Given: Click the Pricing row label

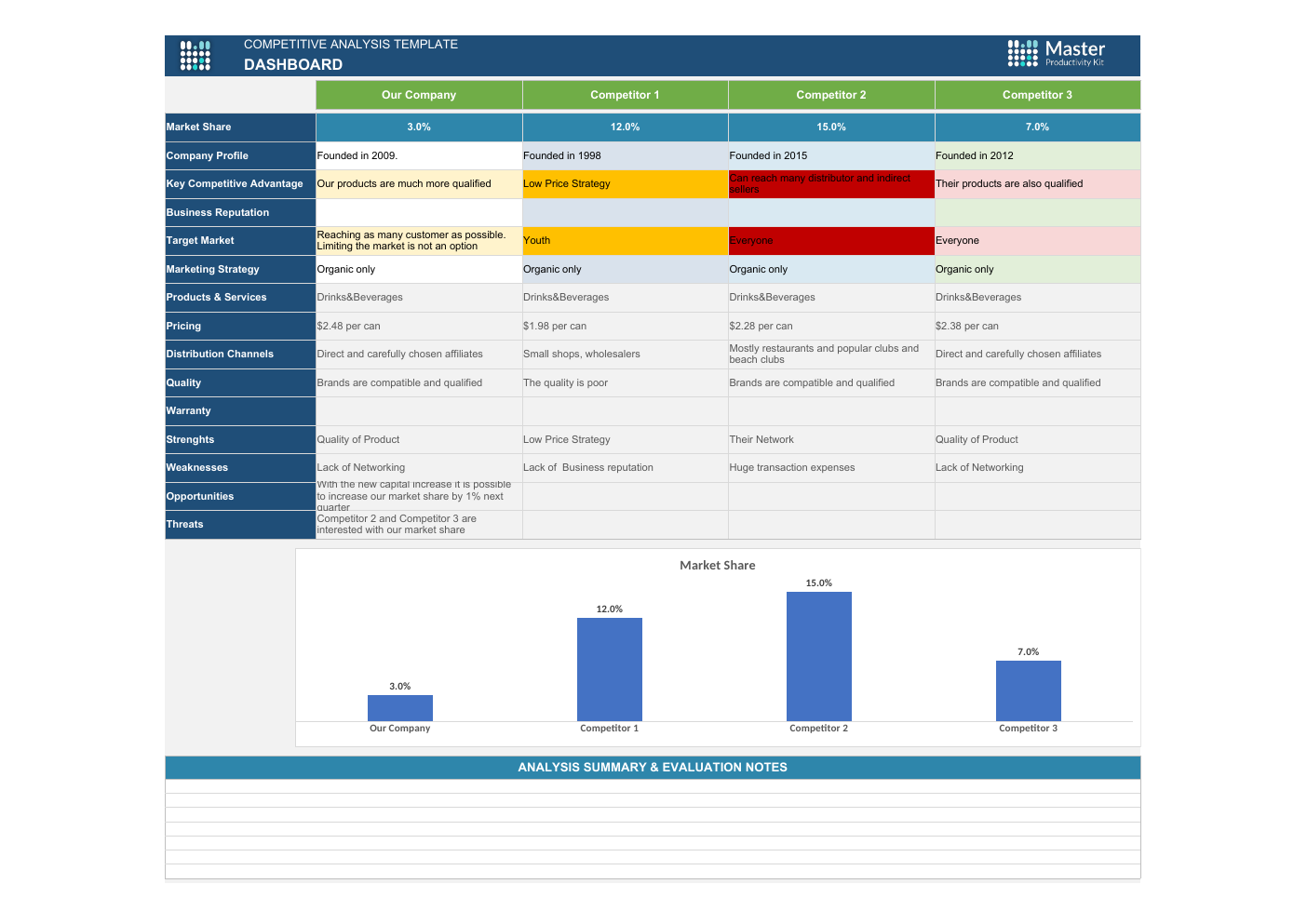Looking at the screenshot, I should 240,327.
